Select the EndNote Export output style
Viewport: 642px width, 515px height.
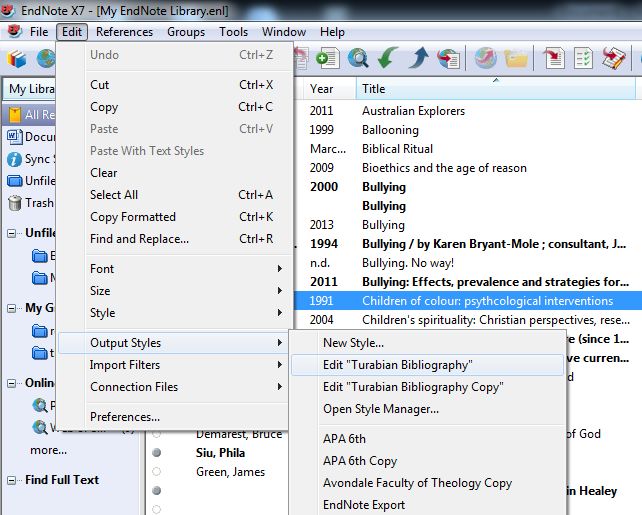point(428,505)
